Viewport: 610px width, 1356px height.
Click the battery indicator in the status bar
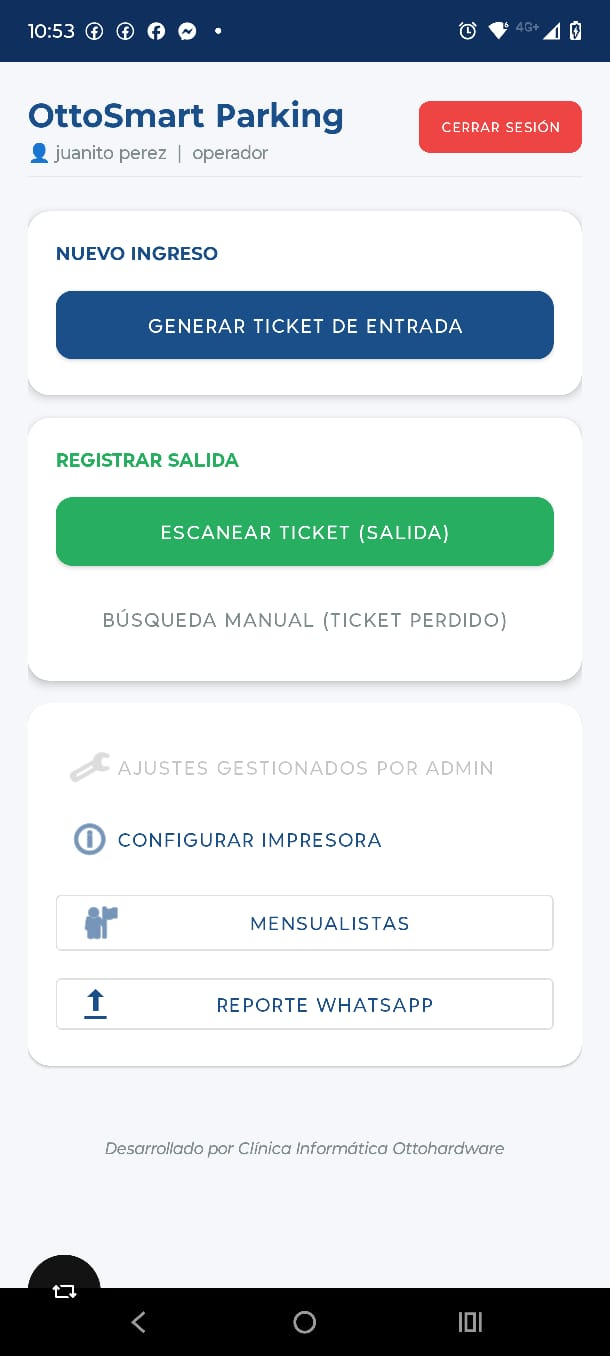click(x=575, y=31)
